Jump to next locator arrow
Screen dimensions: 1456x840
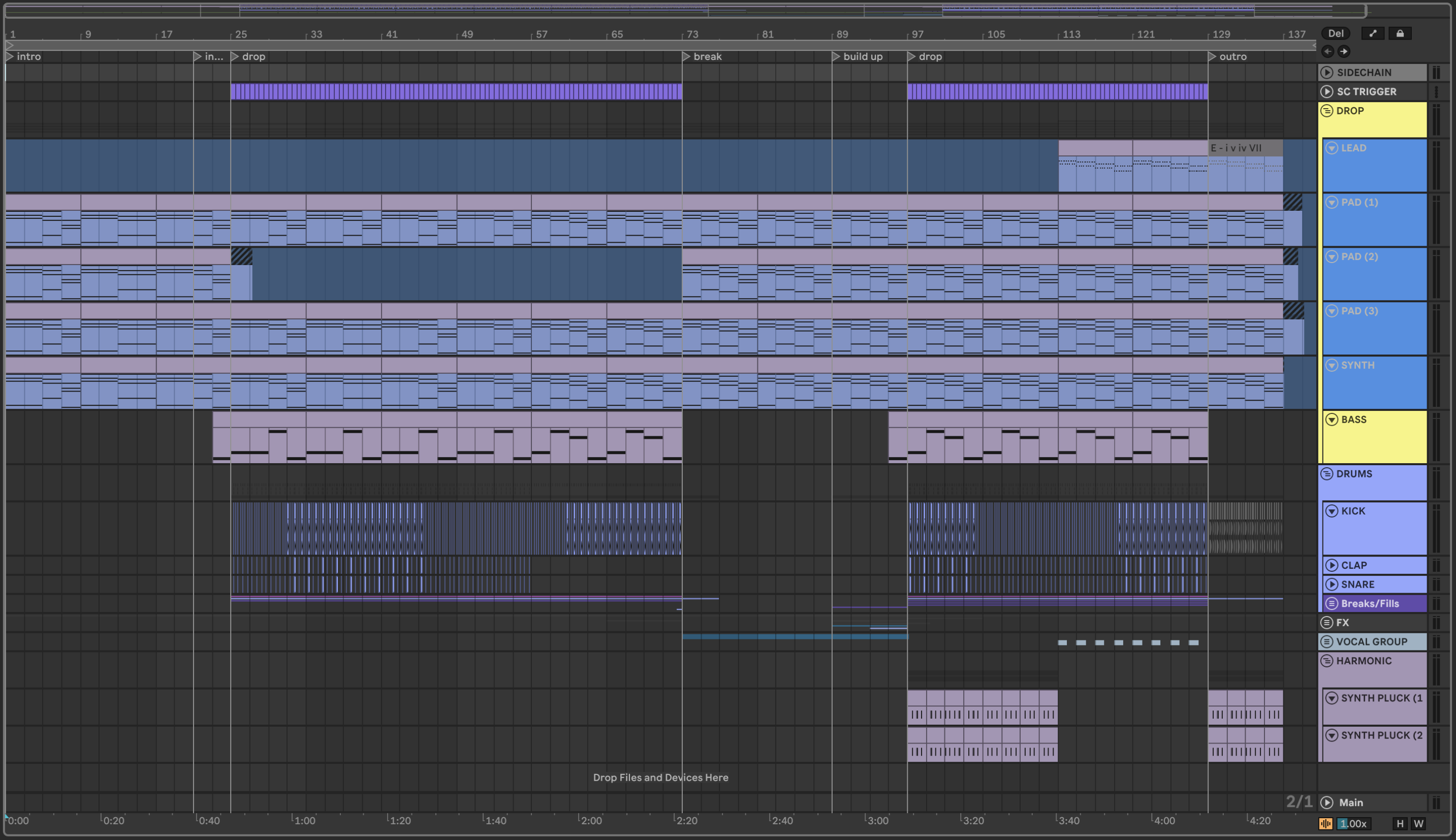[1343, 51]
